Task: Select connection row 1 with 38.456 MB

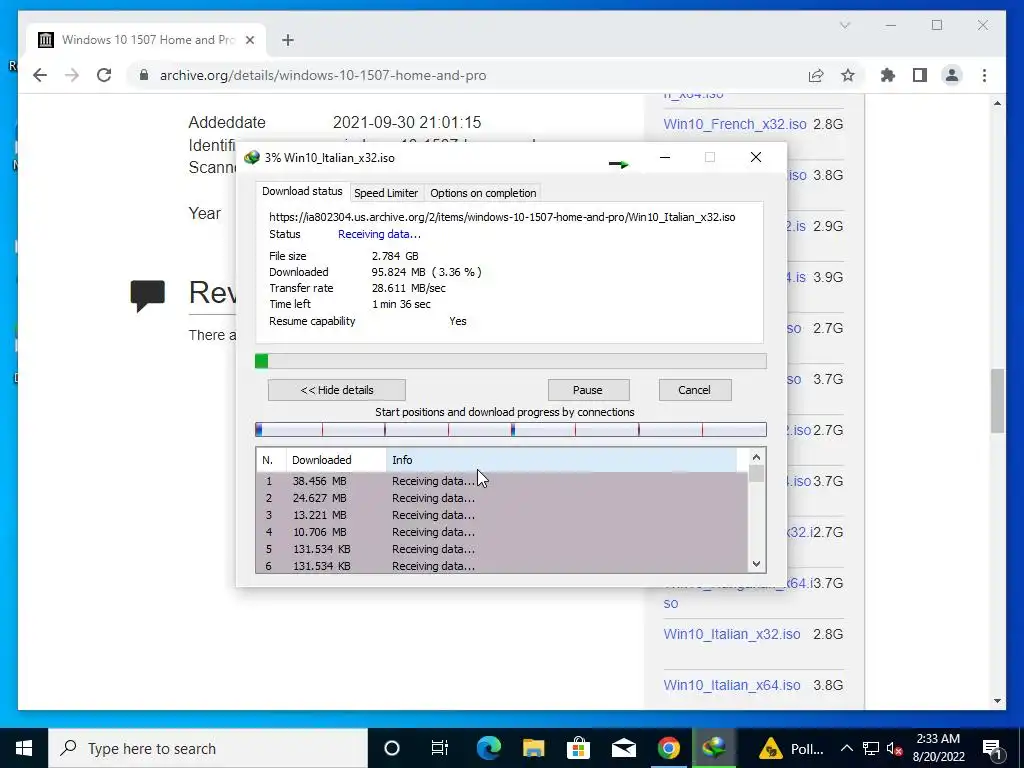Action: point(502,481)
